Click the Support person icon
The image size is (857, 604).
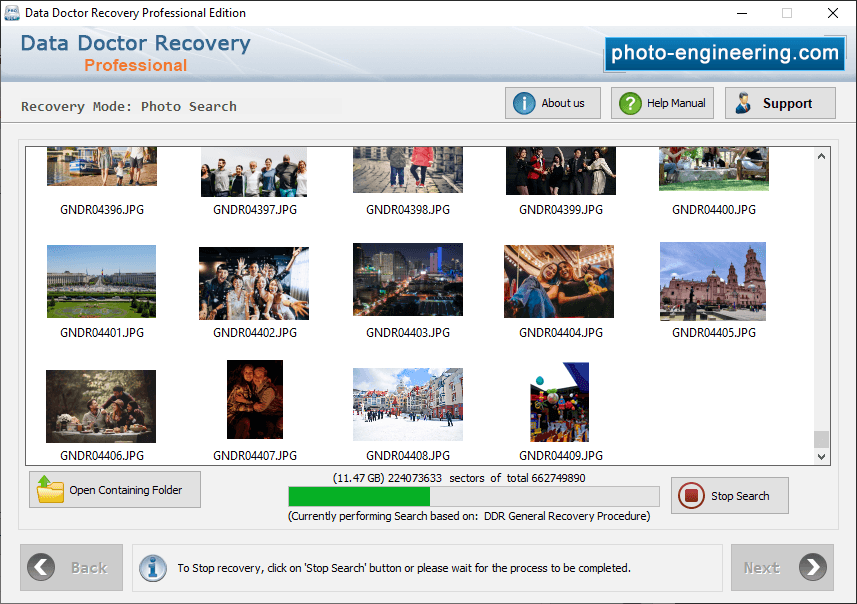743,103
